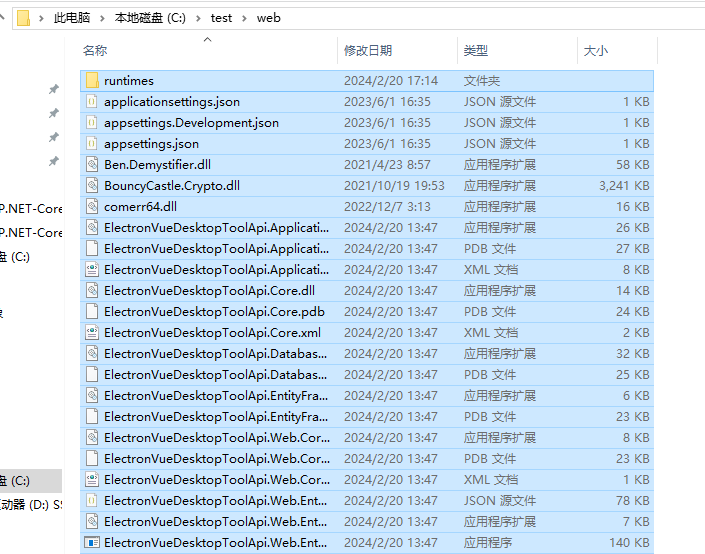This screenshot has height=554, width=705.
Task: Open first P.NET-Core sidebar entry
Action: (31, 209)
